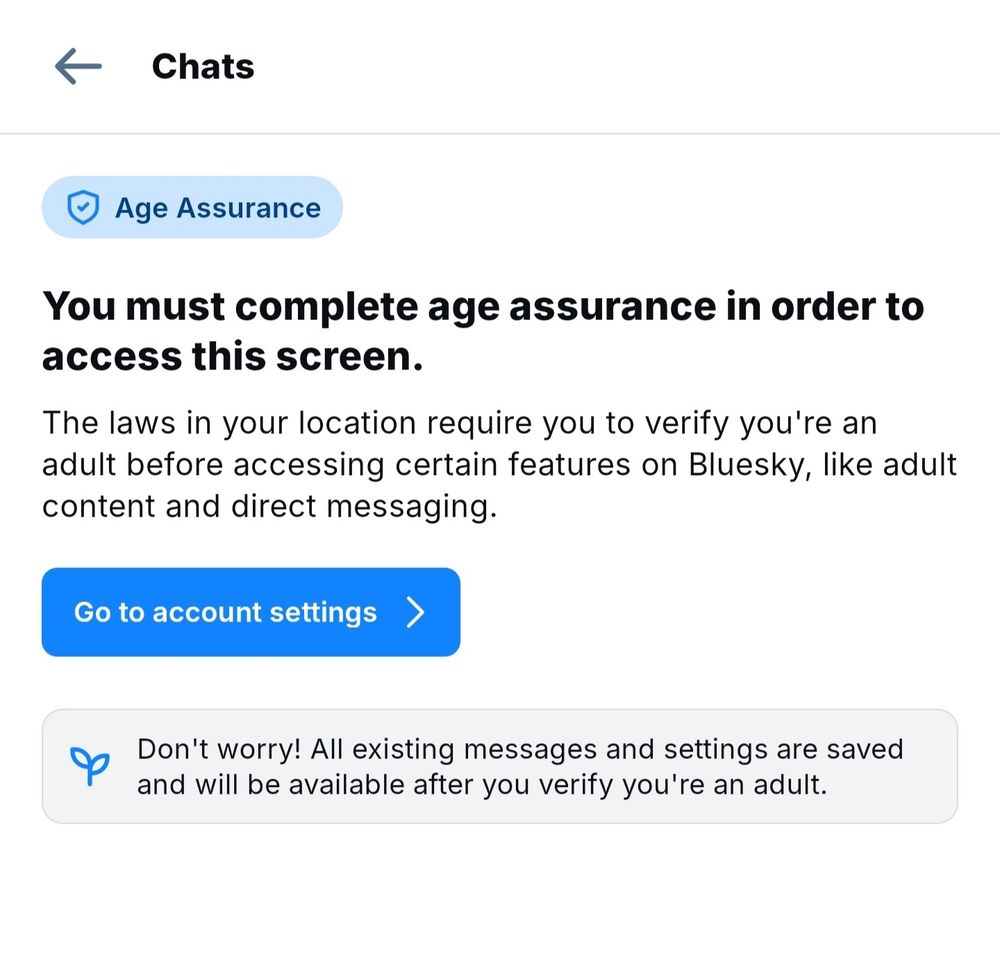The width and height of the screenshot is (1000, 980).
Task: Tap the Age Assurance pill badge
Action: pyautogui.click(x=191, y=207)
